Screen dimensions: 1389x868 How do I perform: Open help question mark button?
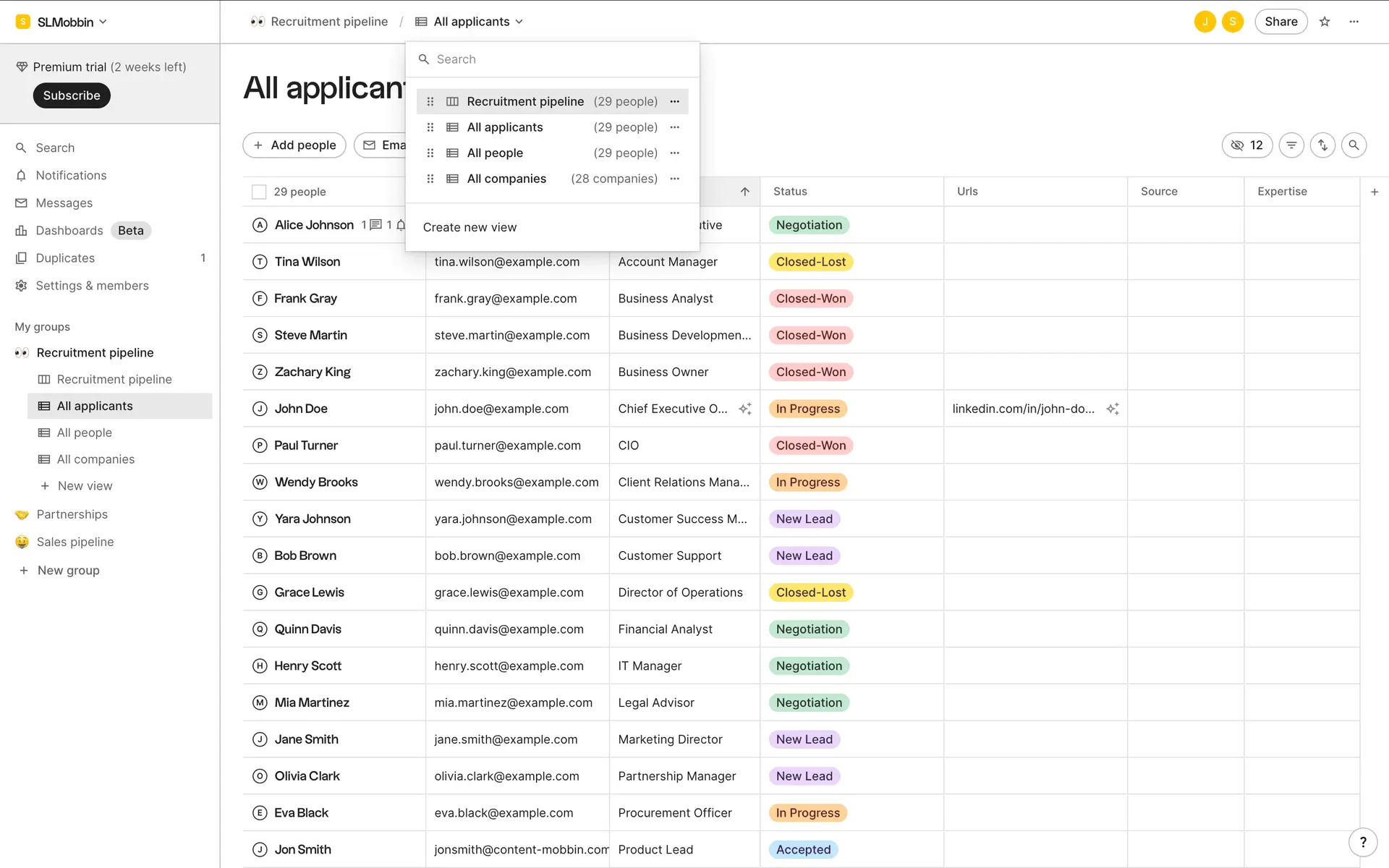[x=1363, y=842]
